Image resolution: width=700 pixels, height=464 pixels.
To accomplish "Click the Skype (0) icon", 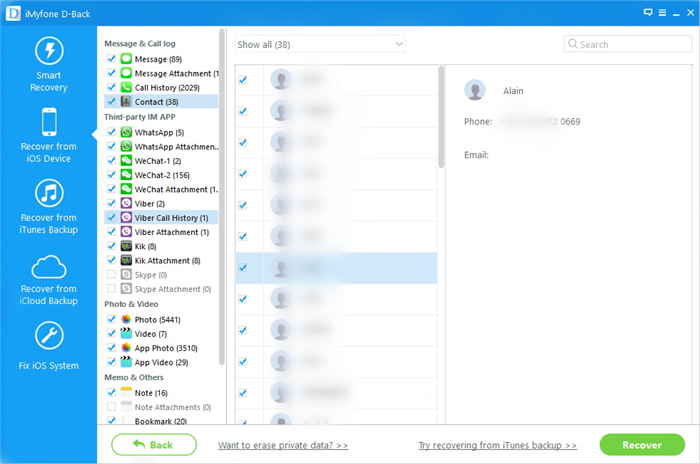I will click(x=126, y=275).
